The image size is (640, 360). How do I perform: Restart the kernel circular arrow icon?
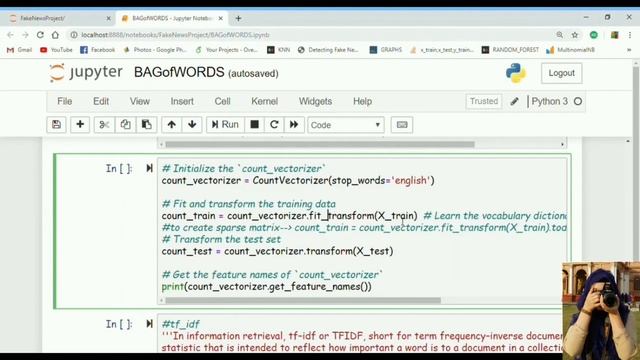tap(274, 124)
